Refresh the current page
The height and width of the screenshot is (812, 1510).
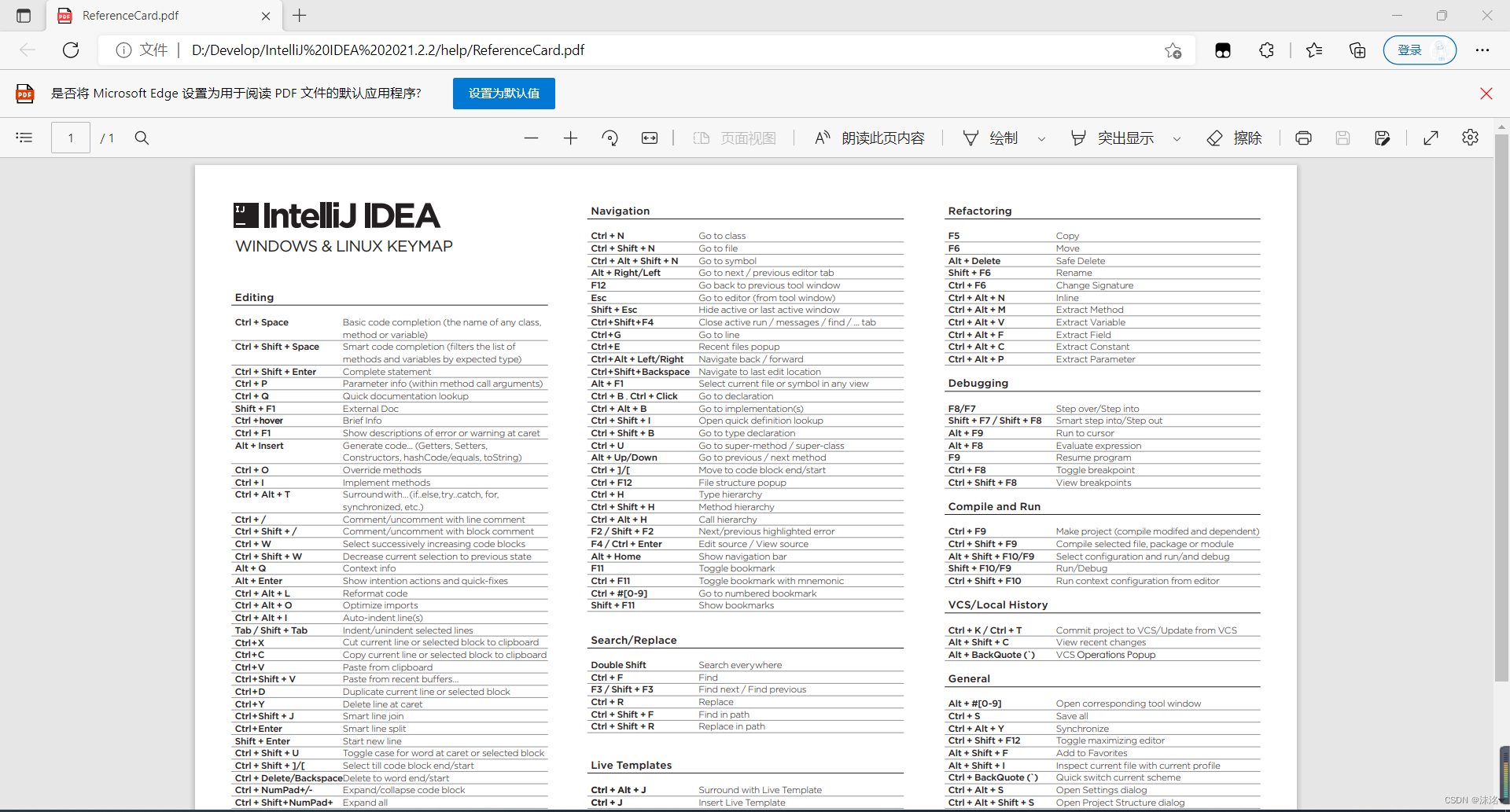point(71,50)
